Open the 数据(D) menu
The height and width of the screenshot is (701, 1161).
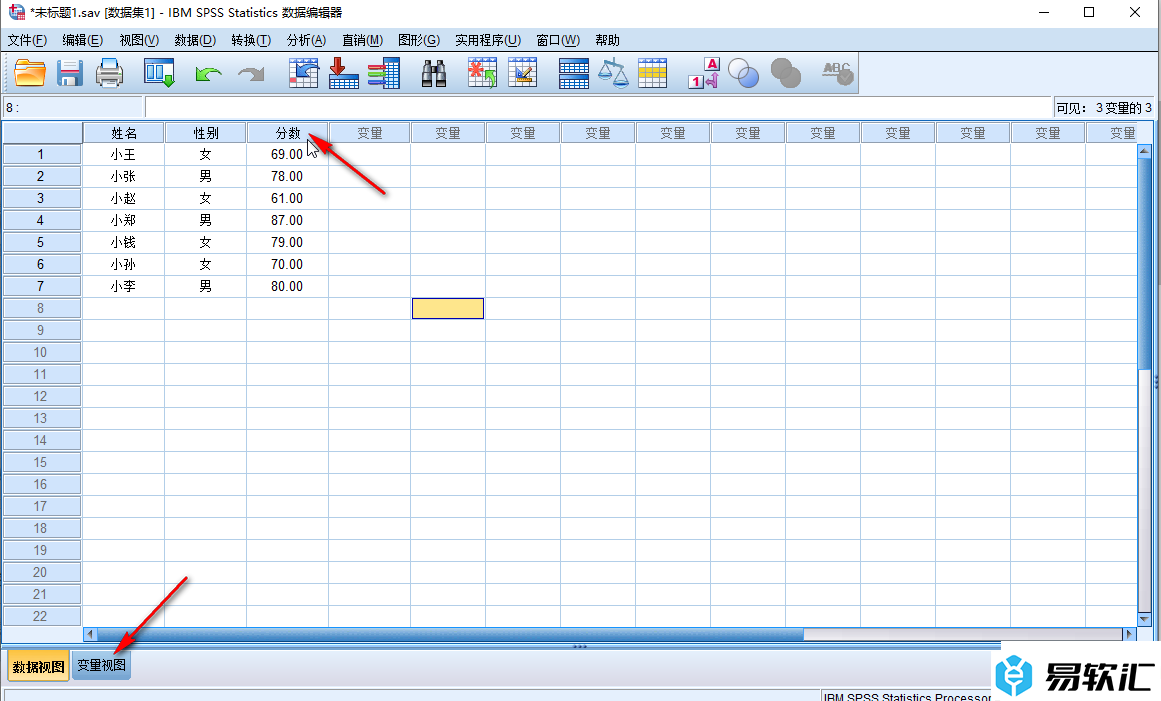[x=195, y=40]
